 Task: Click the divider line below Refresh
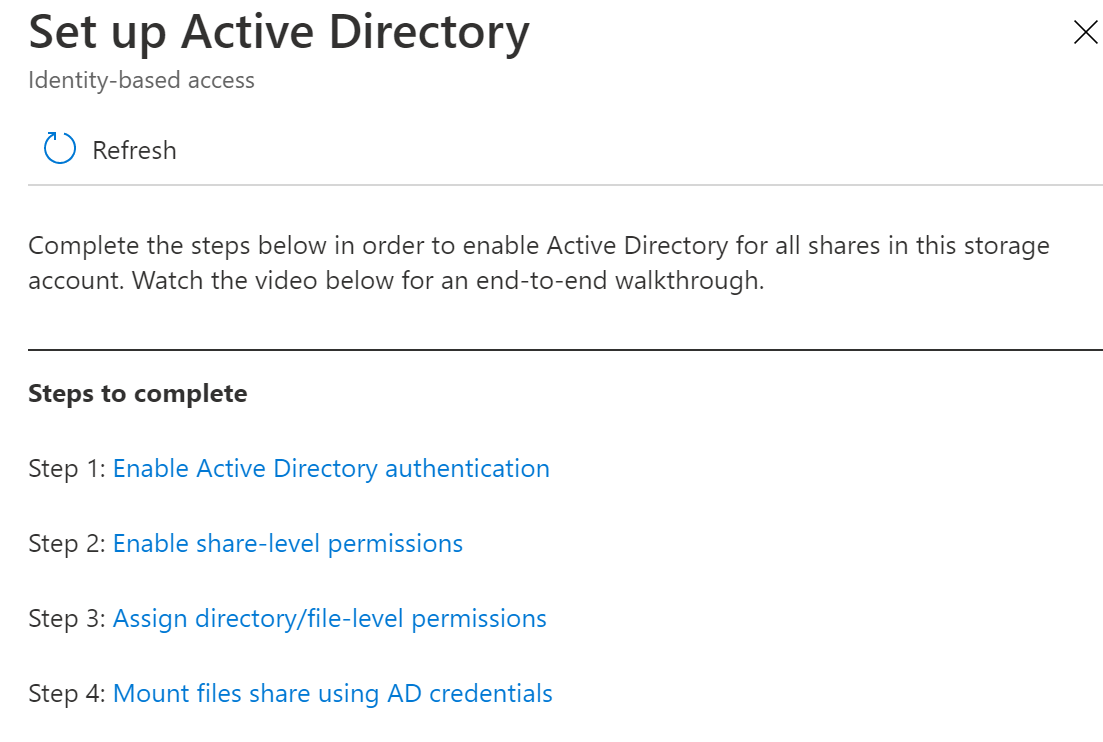coord(565,185)
